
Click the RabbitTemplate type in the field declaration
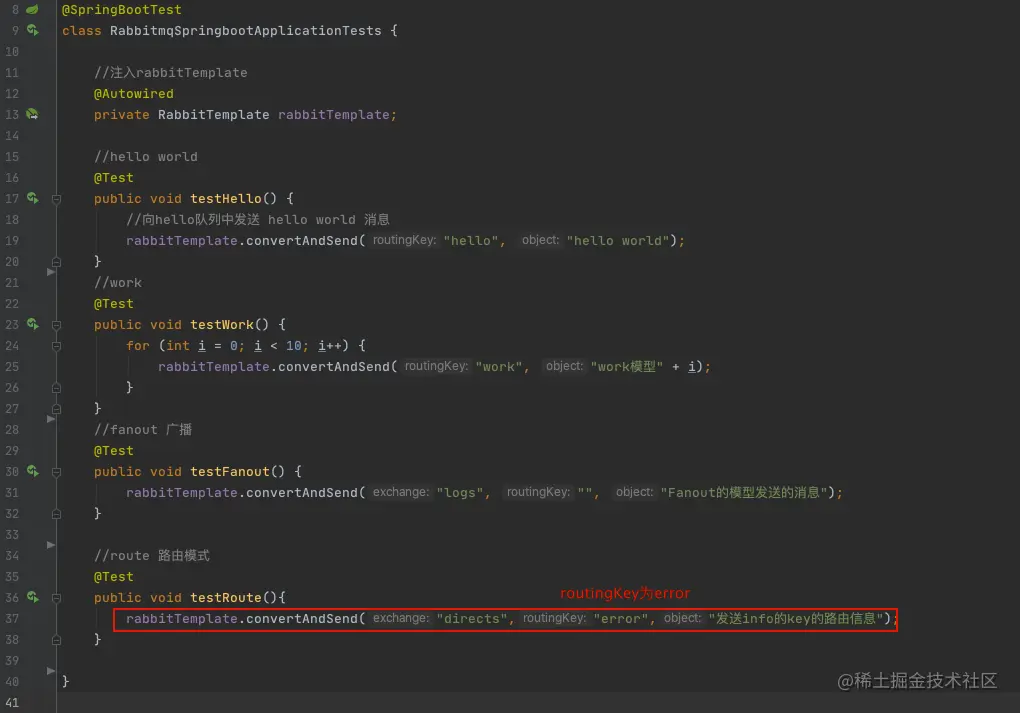click(x=213, y=114)
